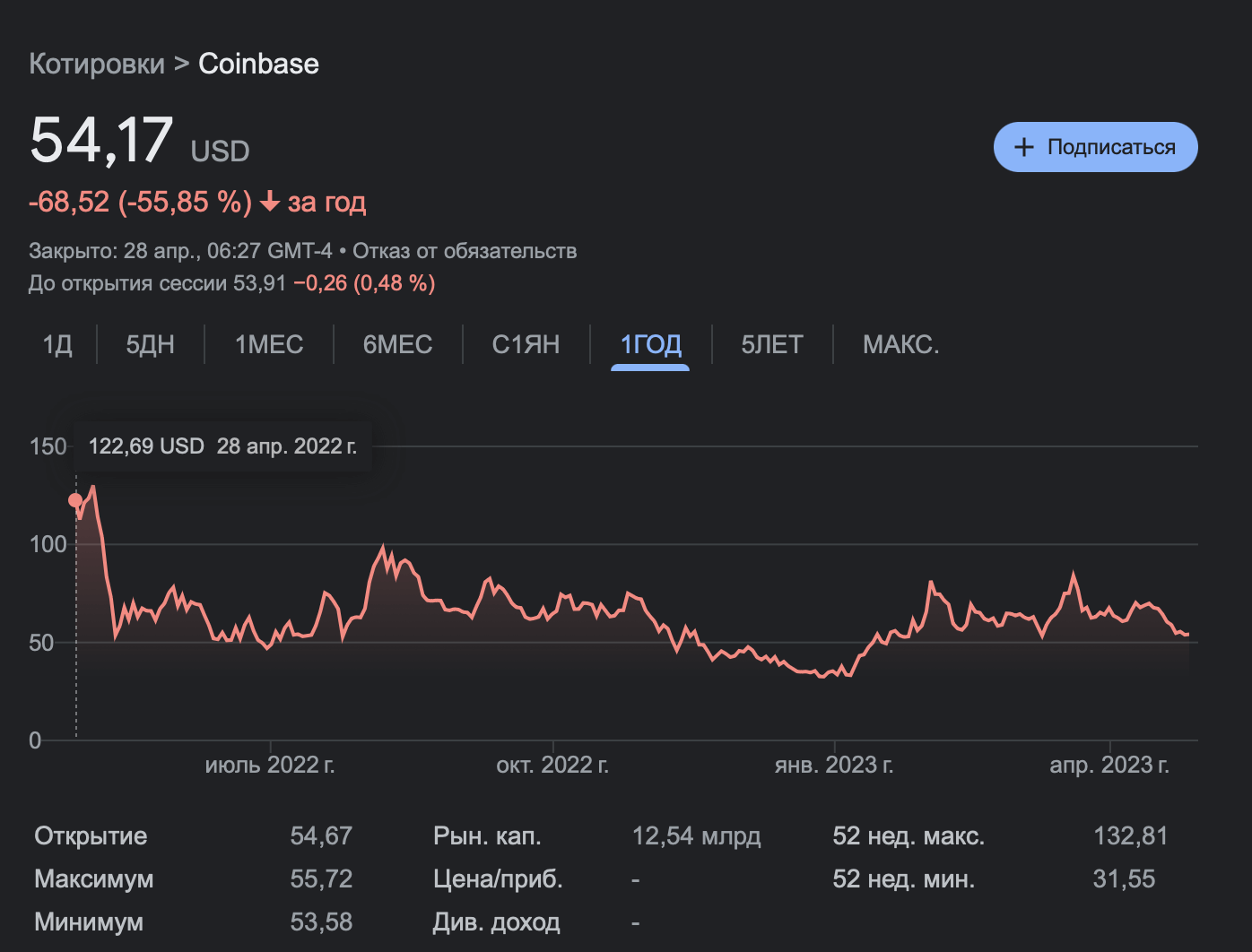Switch the chart to 6МЕС
Viewport: 1252px width, 952px height.
(397, 344)
